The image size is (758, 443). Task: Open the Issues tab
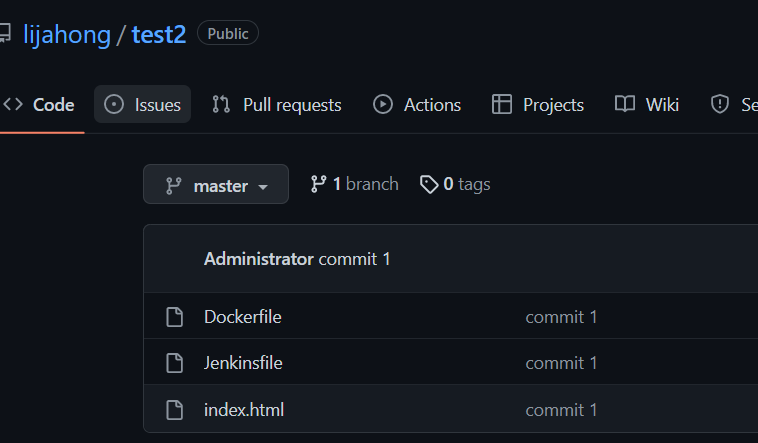143,104
